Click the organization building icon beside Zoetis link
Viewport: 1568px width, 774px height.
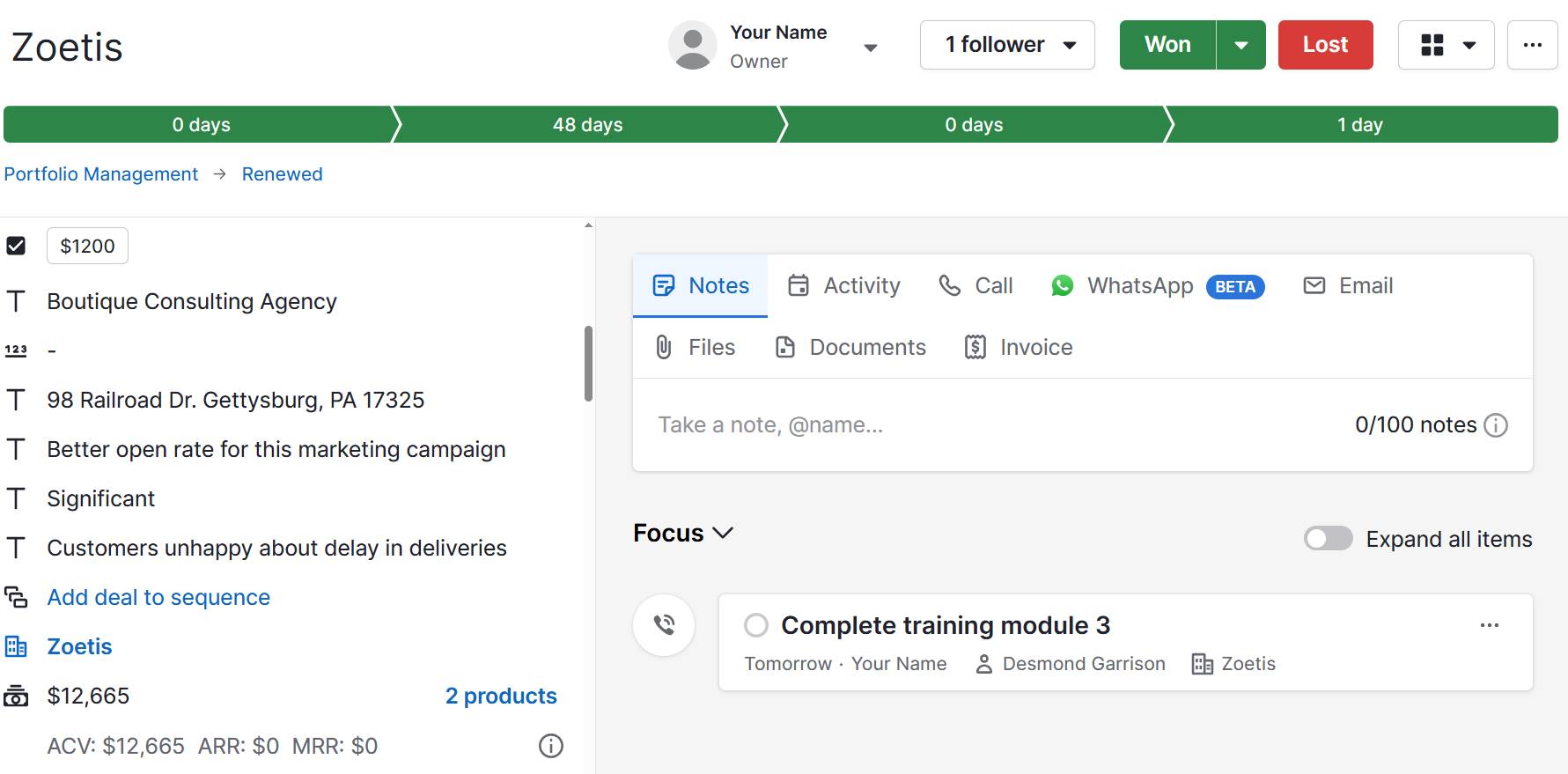16,646
